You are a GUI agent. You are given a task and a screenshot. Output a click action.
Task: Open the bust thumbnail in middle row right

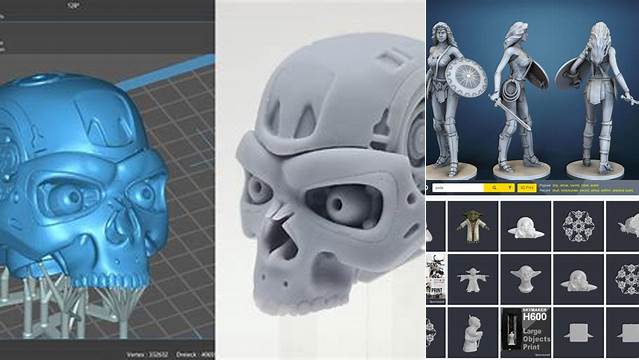tap(578, 279)
